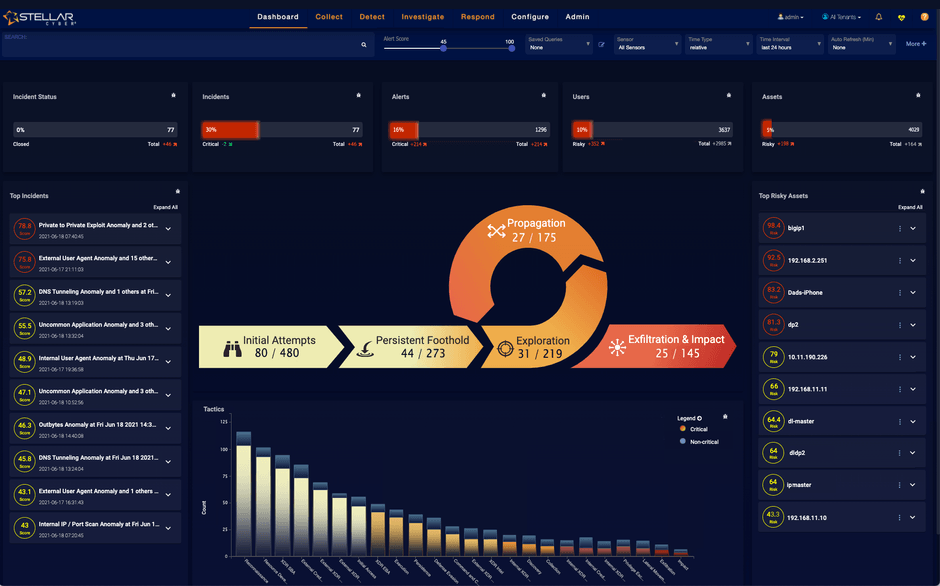Open the Respond menu
Viewport: 940px width, 586px height.
(477, 17)
